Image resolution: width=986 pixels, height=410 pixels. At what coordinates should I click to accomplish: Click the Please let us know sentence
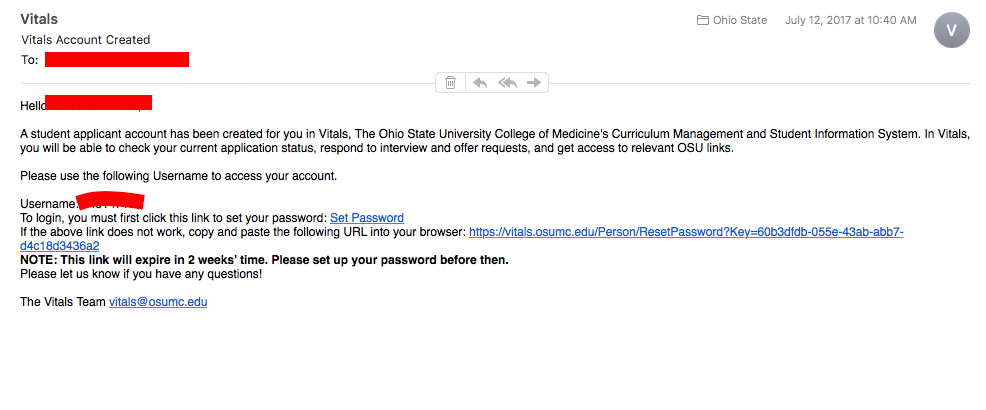(141, 274)
